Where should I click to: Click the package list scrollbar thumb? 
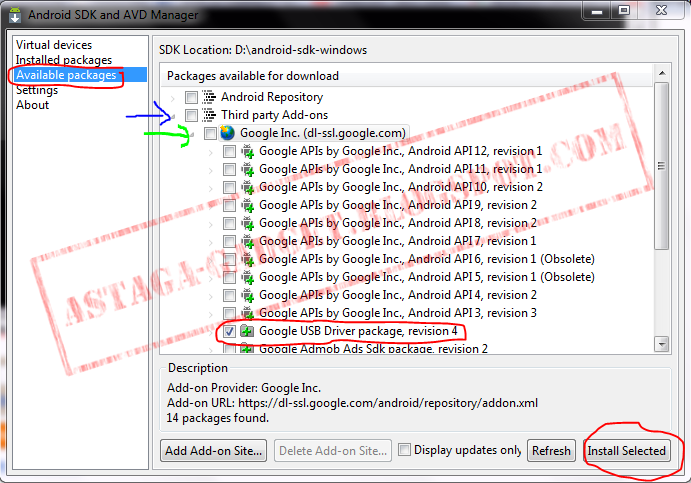coord(661,166)
